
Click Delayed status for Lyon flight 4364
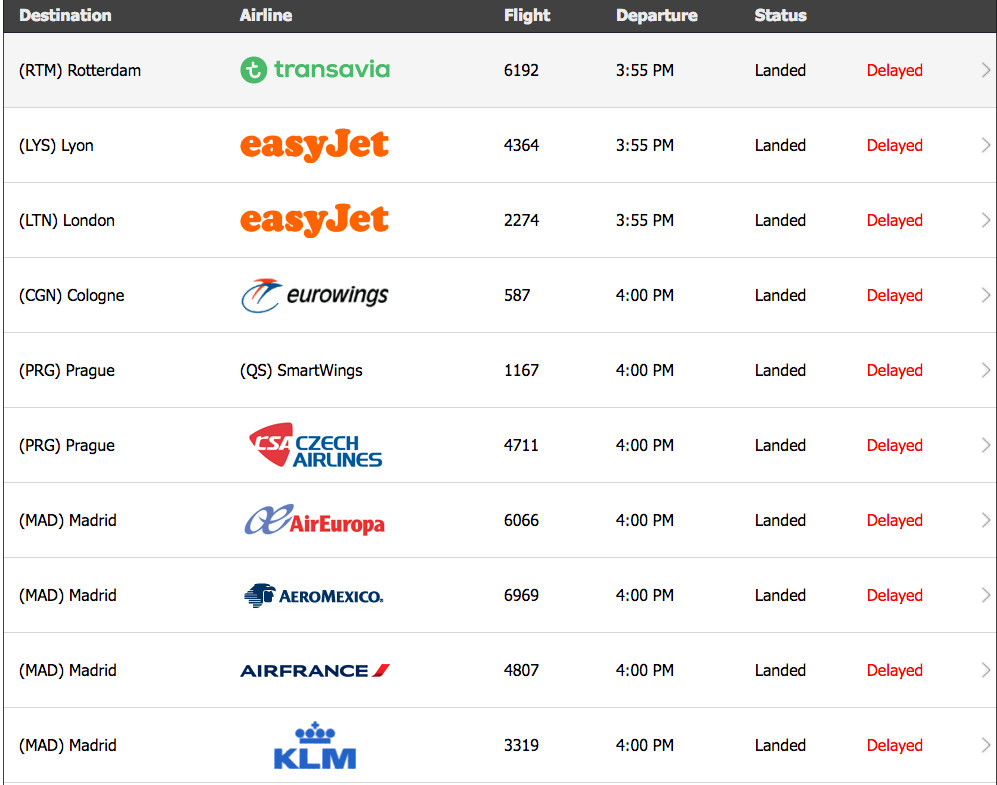895,146
